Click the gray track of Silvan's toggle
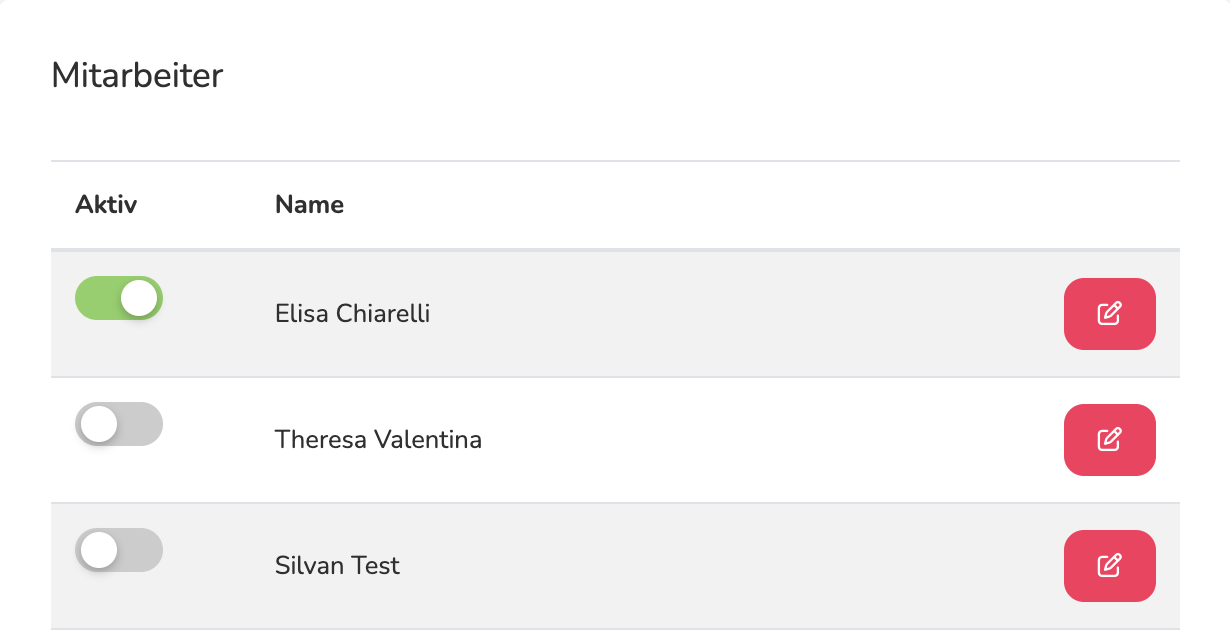The image size is (1230, 638). [x=141, y=550]
